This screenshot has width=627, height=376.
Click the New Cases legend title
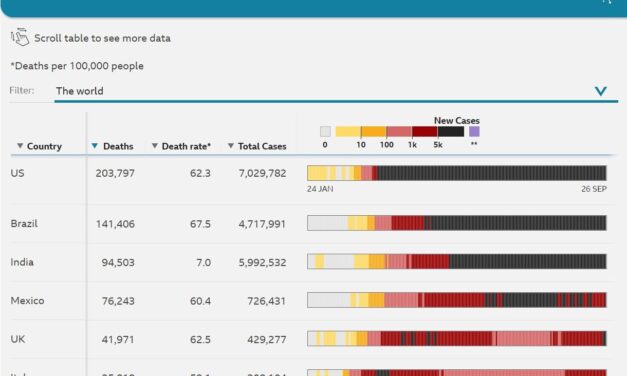click(457, 120)
